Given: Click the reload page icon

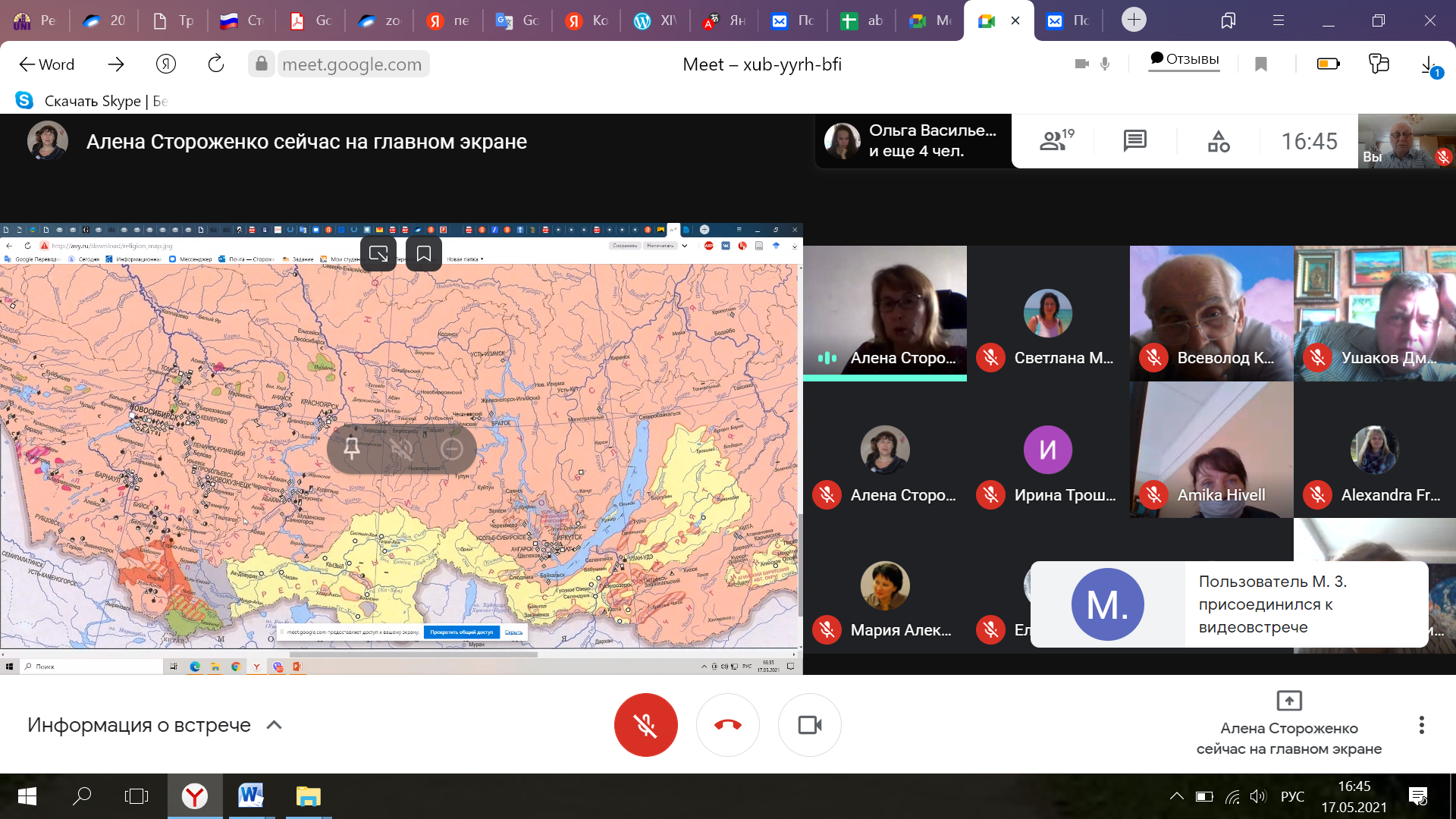Looking at the screenshot, I should [216, 64].
